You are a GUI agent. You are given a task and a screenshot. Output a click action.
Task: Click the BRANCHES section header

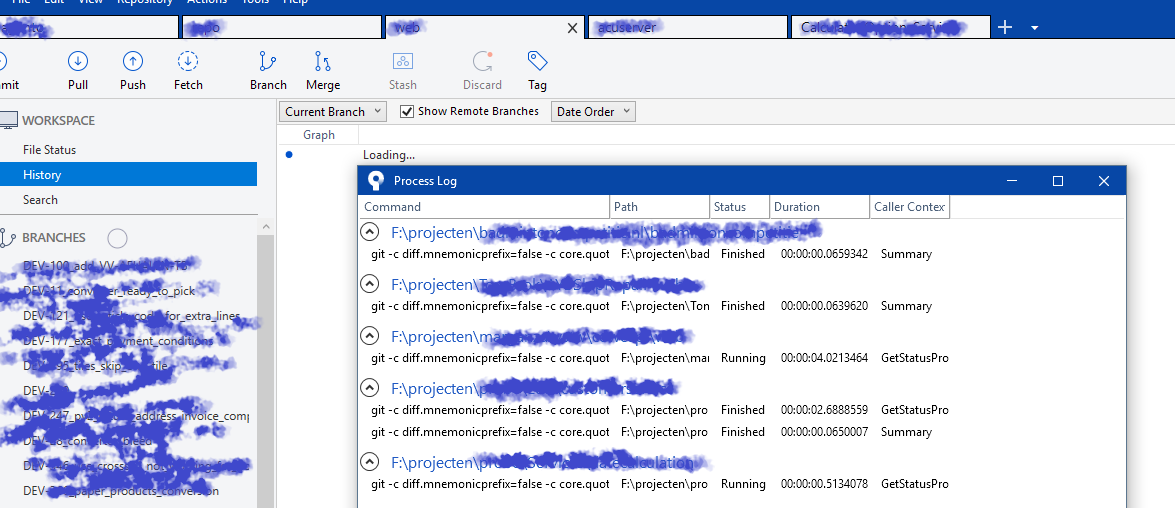(x=54, y=238)
